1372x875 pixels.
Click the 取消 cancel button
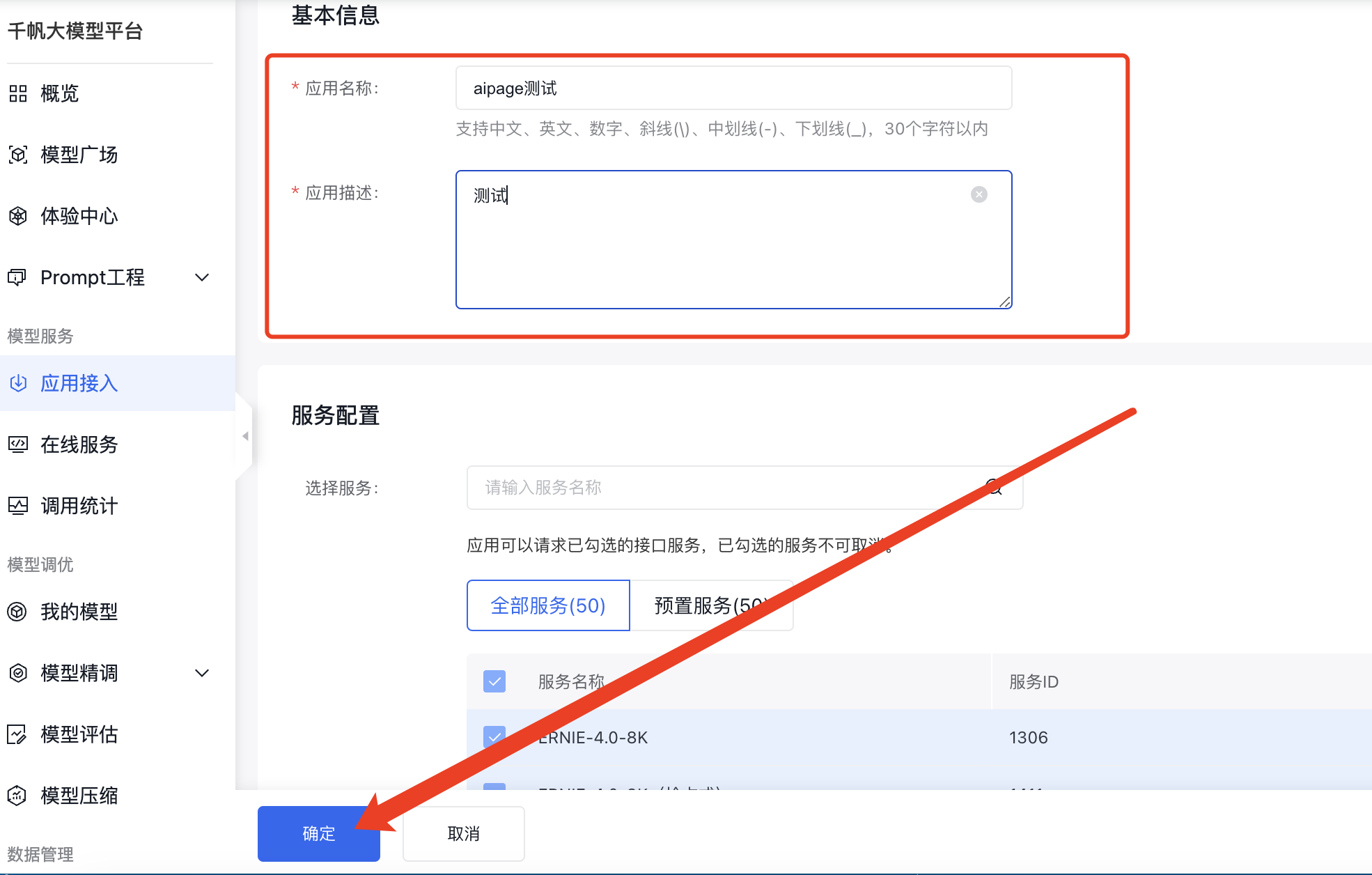(x=463, y=834)
